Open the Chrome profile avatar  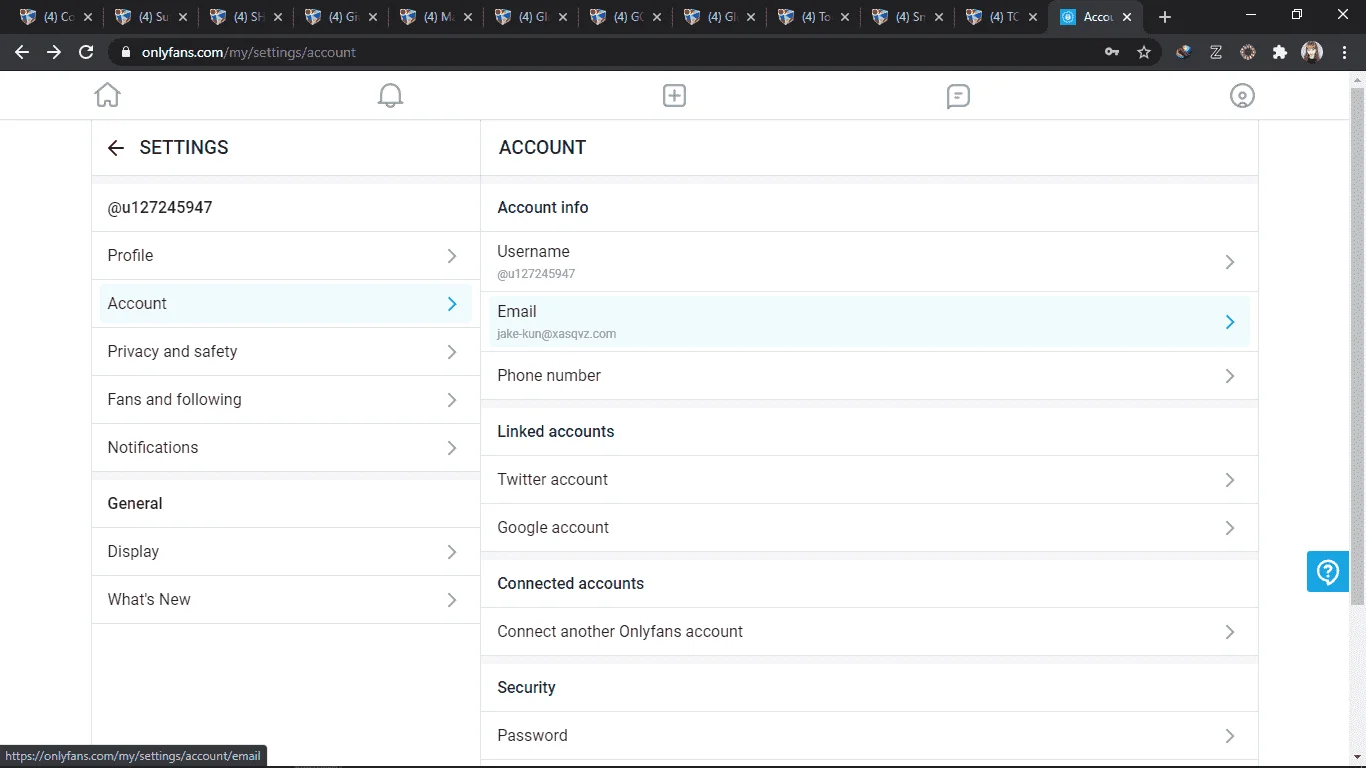click(1312, 52)
